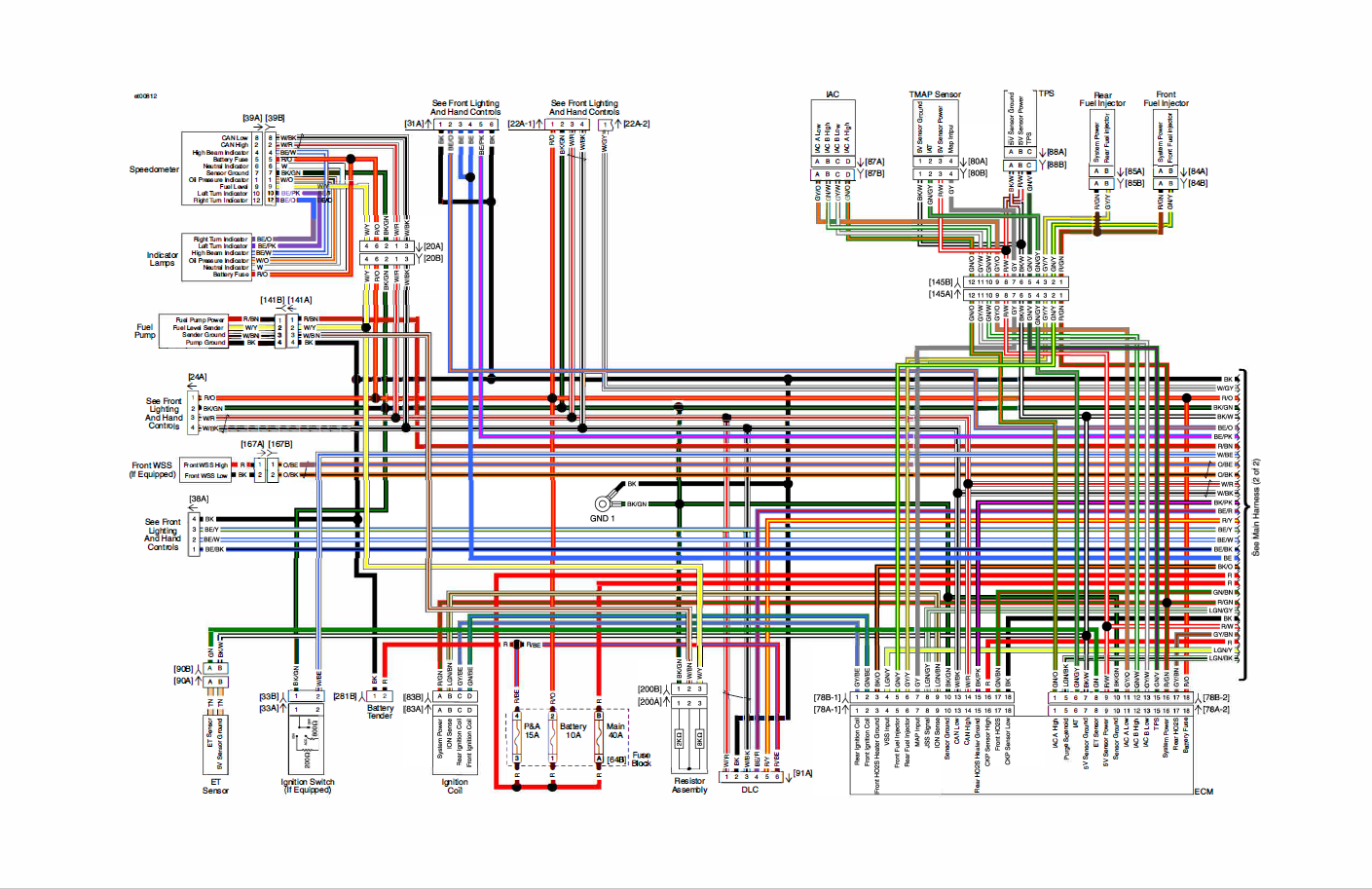Click the Ignition Switch schematic symbol
Screen dimensions: 1372x889
pos(307,738)
